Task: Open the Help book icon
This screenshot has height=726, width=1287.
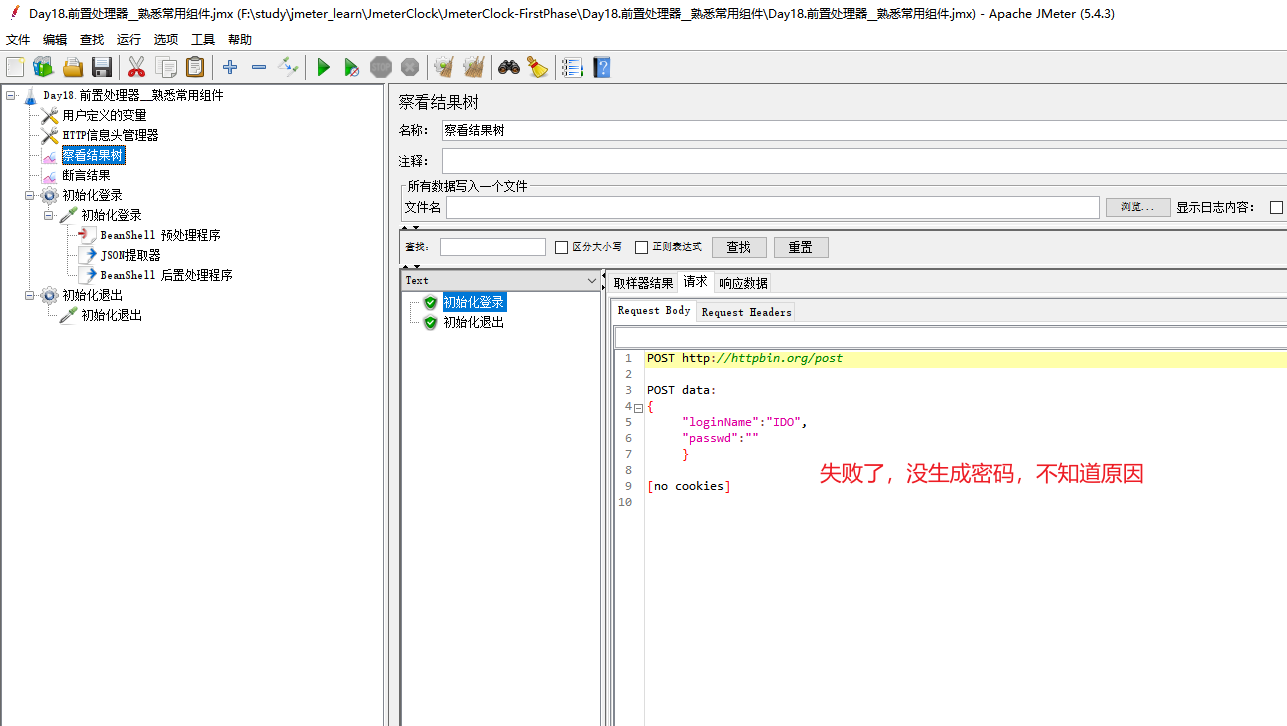Action: click(x=601, y=67)
